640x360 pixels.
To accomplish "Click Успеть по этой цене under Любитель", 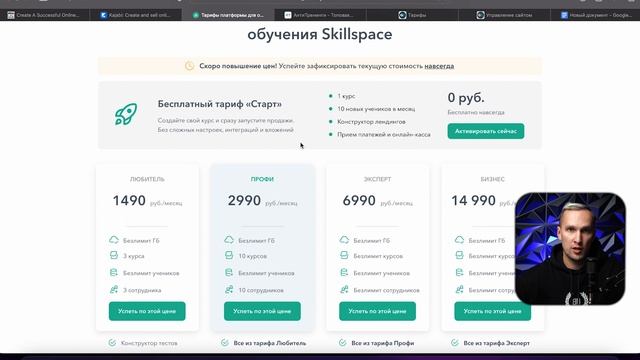I will click(x=147, y=311).
